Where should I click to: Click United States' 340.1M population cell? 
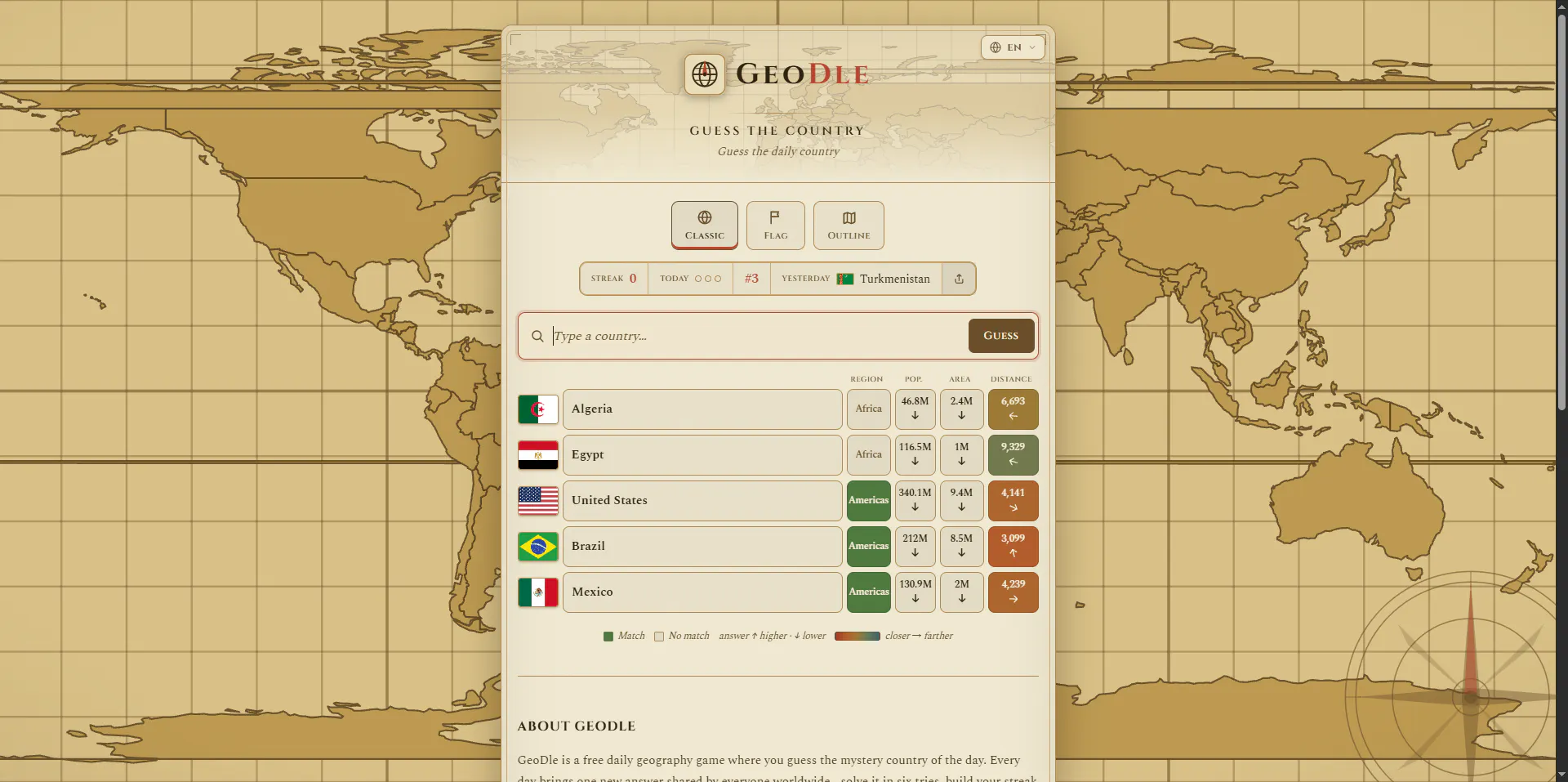pos(915,501)
